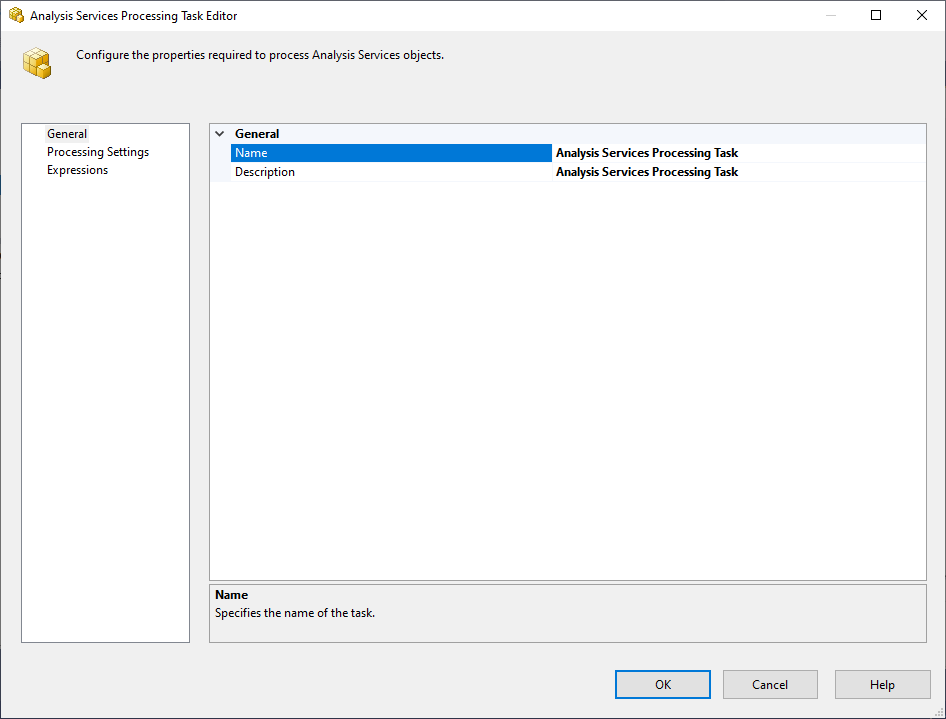The image size is (946, 719).
Task: Open Help for this editor
Action: coord(882,685)
